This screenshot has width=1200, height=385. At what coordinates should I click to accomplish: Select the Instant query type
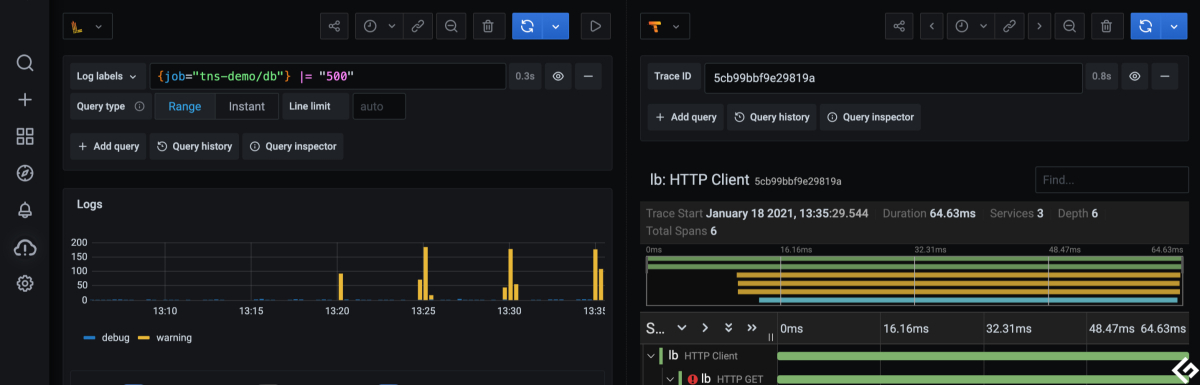247,106
